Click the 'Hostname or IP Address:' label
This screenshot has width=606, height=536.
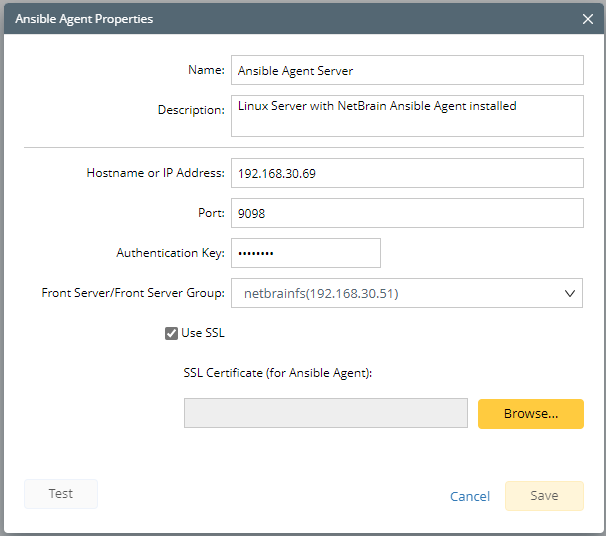pyautogui.click(x=155, y=173)
